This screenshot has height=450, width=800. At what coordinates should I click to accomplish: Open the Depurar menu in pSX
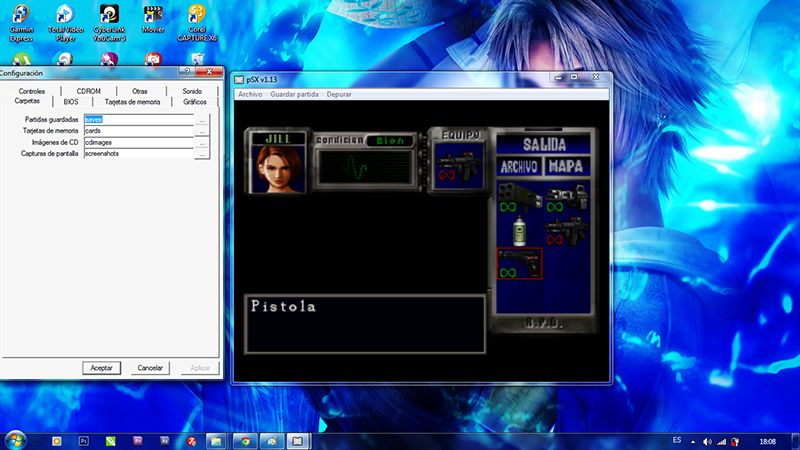[339, 94]
